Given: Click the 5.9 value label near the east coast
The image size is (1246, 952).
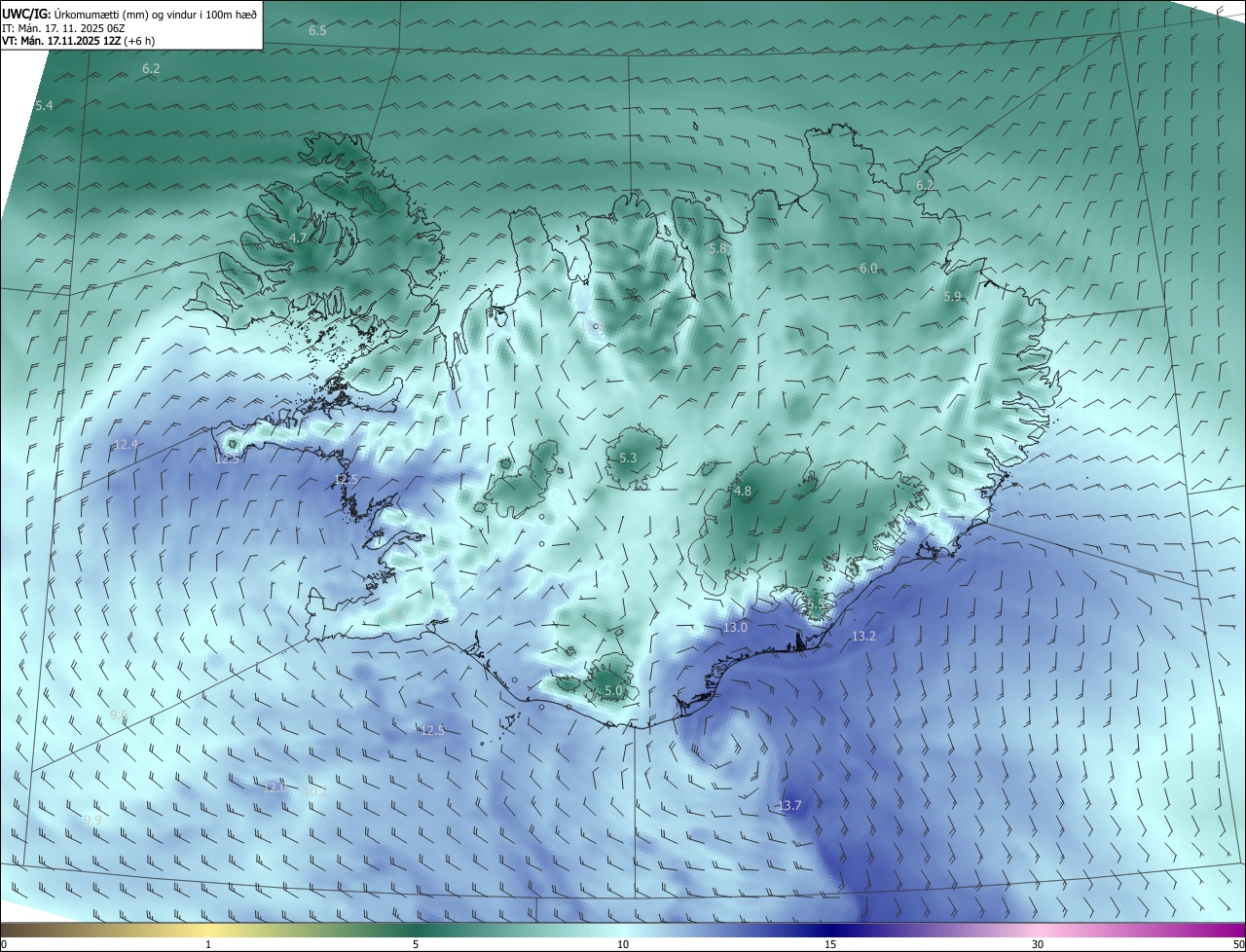Looking at the screenshot, I should (x=952, y=296).
